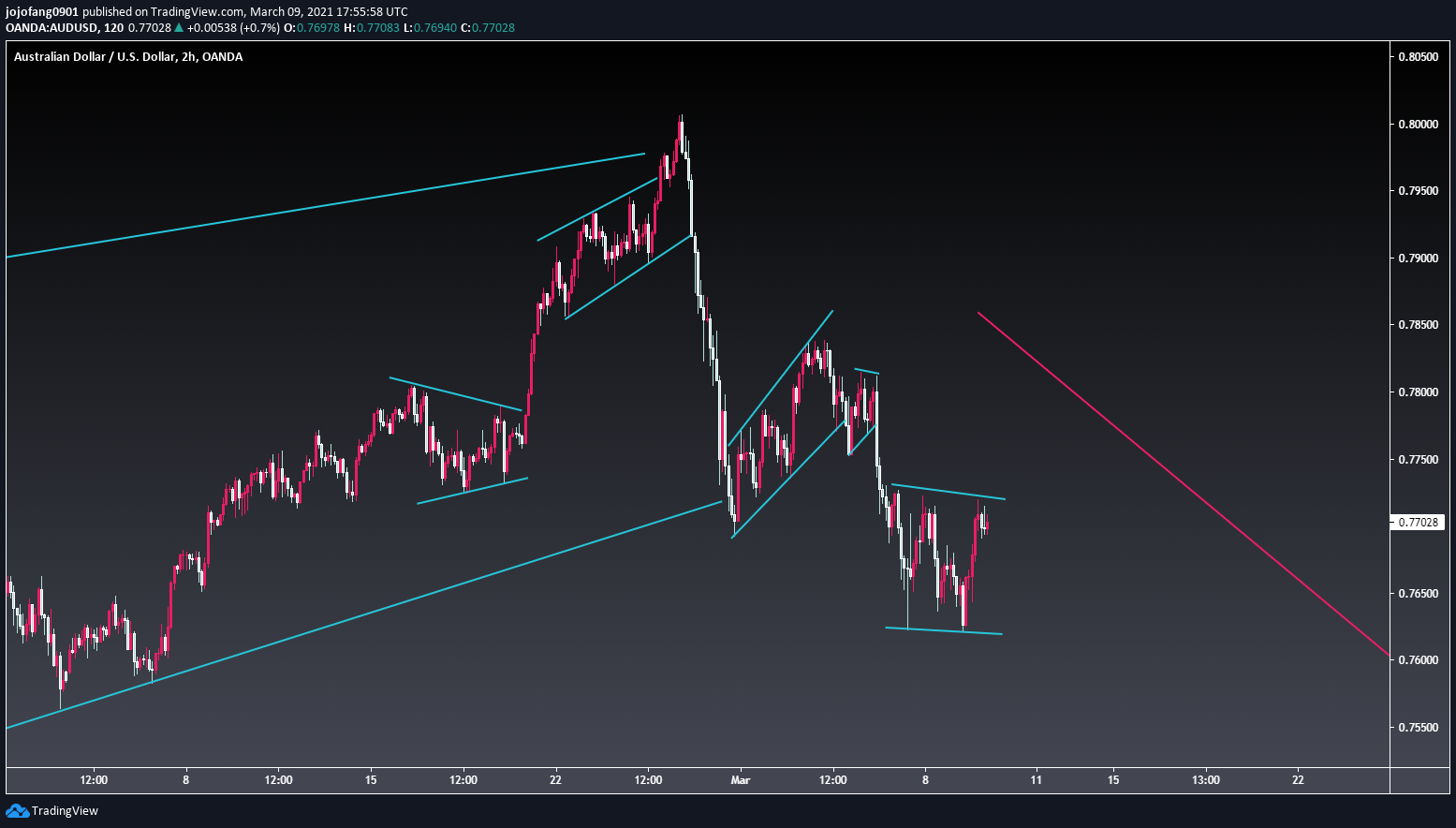Click the 'published on TradingView.com' text
1456x828 pixels.
tap(164, 11)
